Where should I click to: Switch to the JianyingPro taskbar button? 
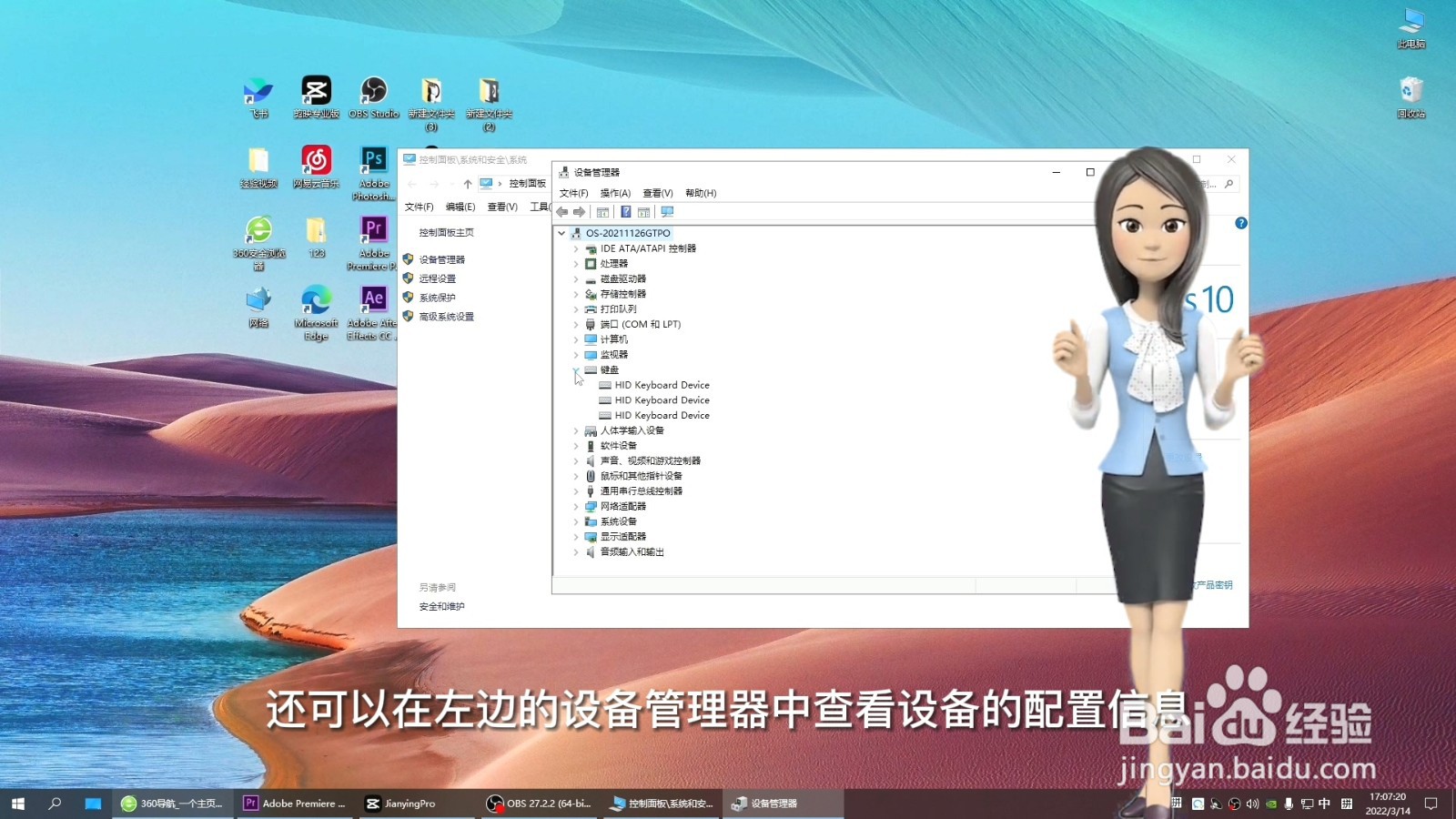click(x=417, y=804)
